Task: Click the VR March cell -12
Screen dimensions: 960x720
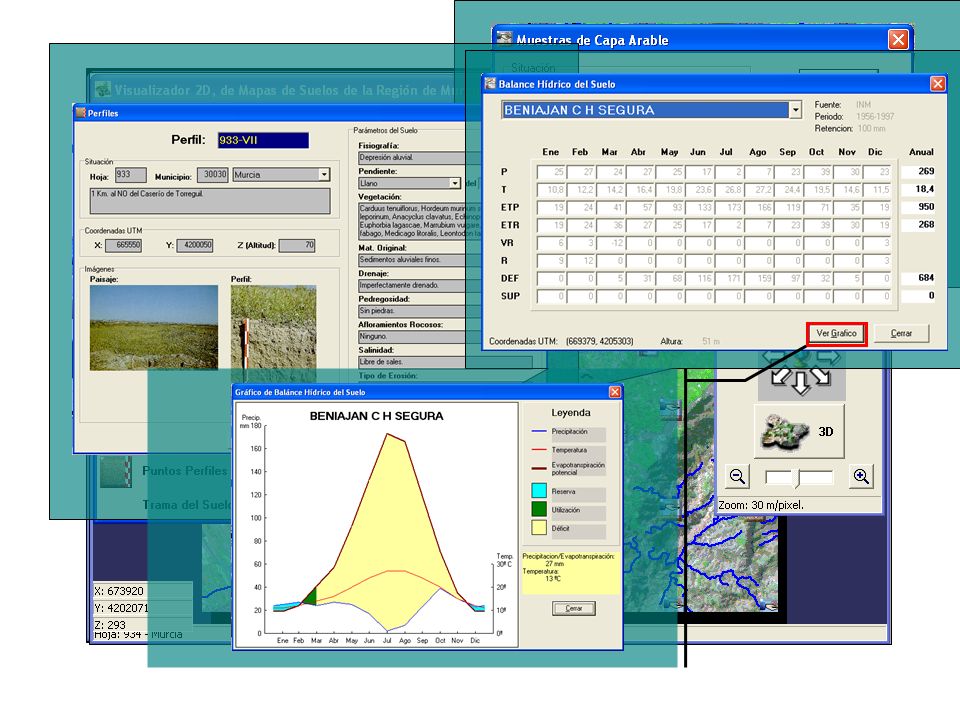Action: [x=611, y=243]
